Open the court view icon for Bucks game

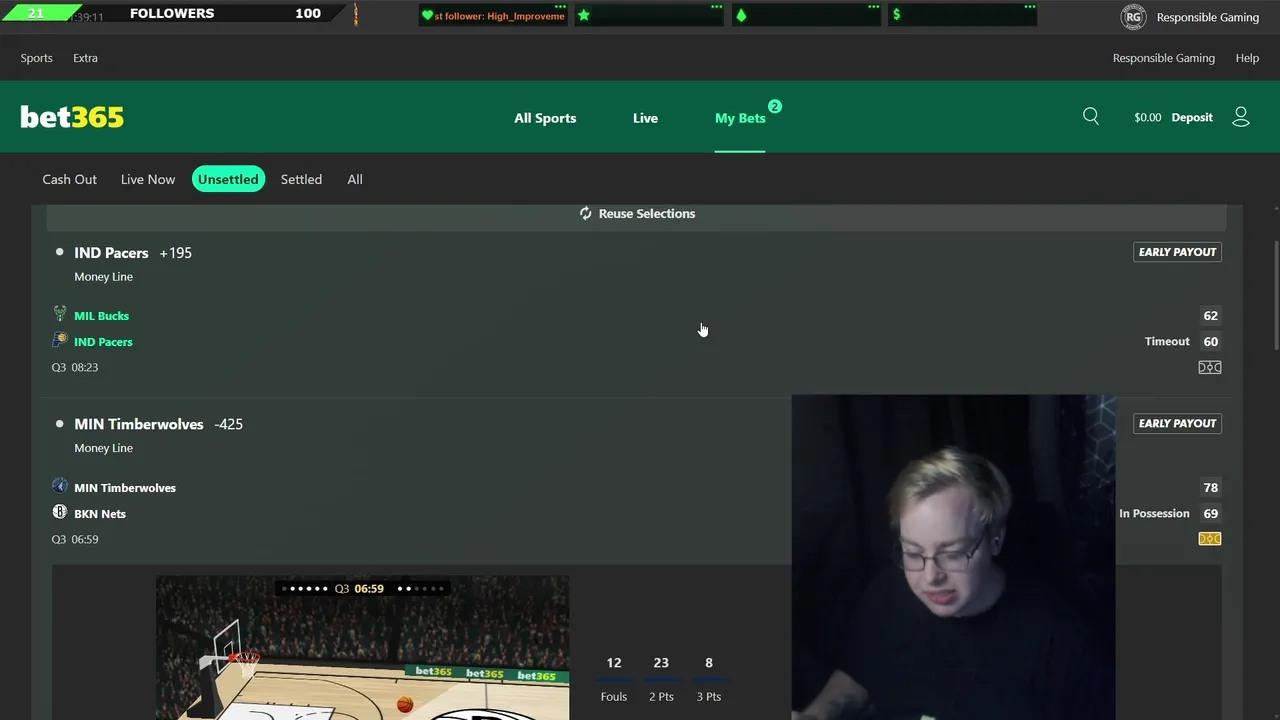click(1210, 367)
